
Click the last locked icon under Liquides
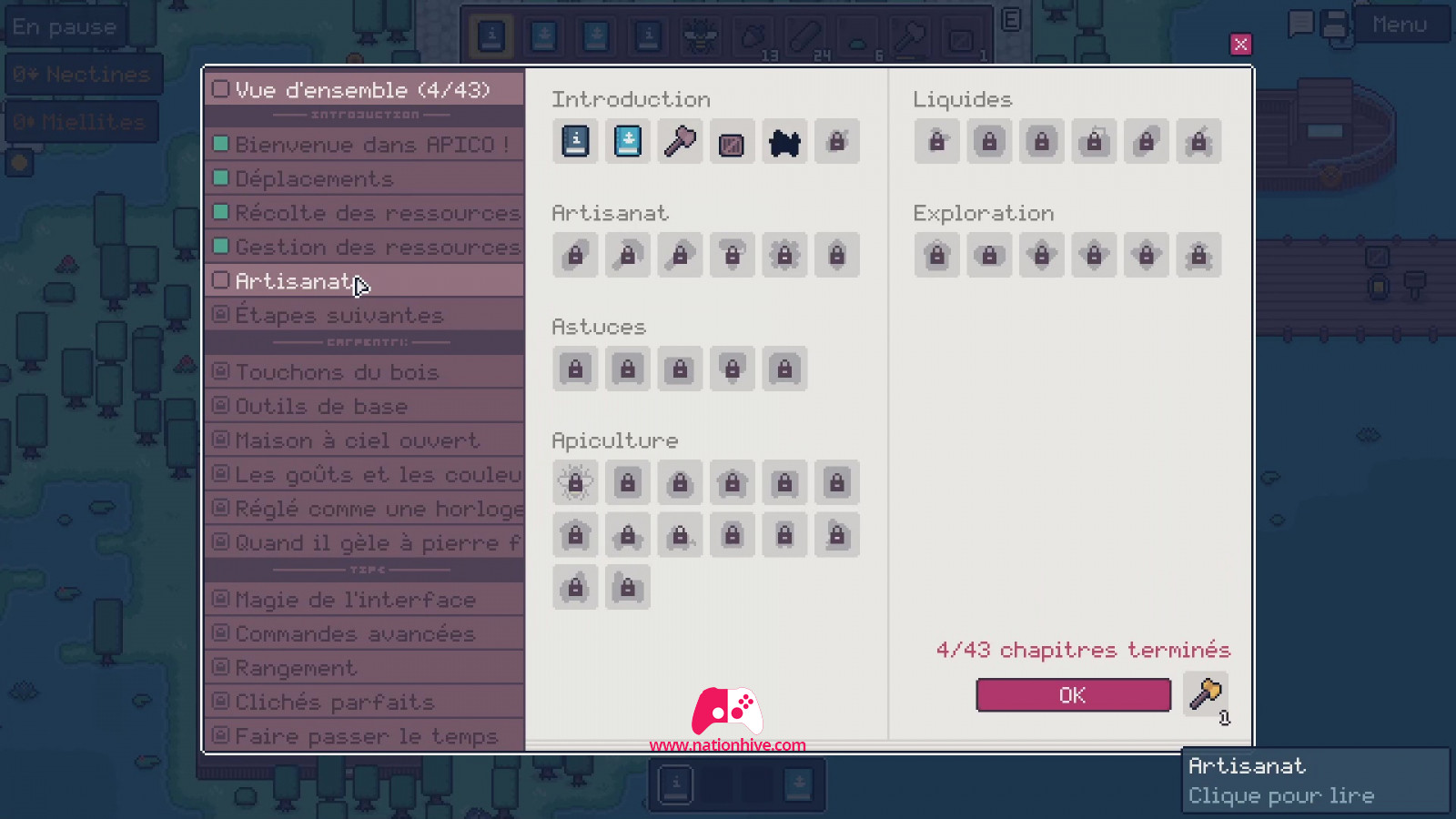tap(1198, 141)
